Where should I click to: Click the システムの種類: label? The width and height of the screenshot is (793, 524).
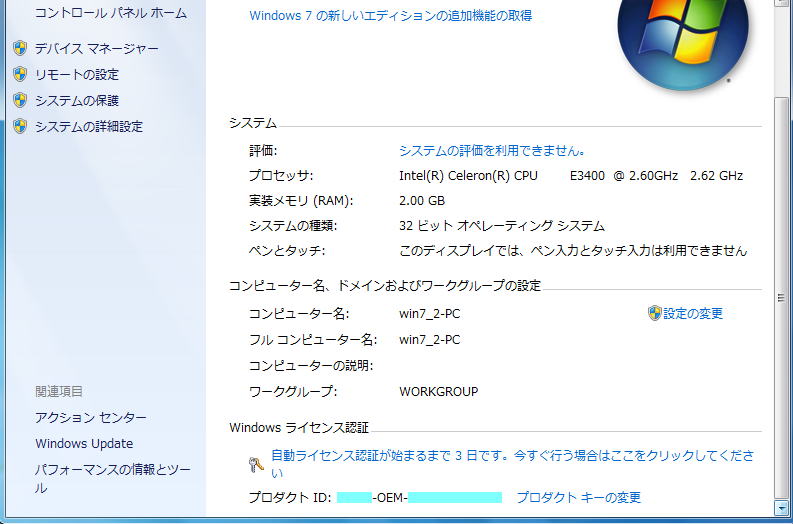click(x=293, y=225)
